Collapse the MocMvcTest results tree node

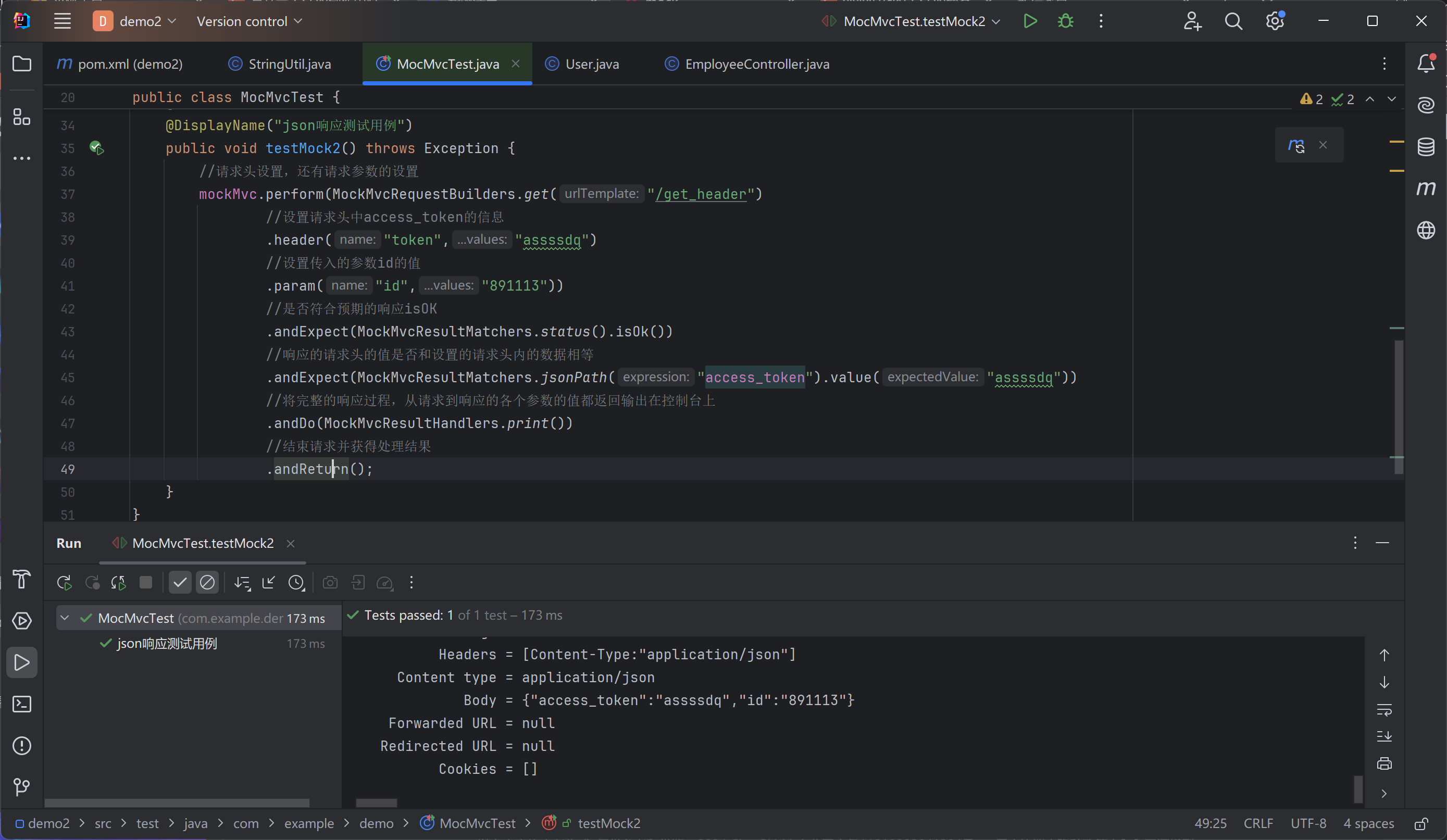click(65, 618)
